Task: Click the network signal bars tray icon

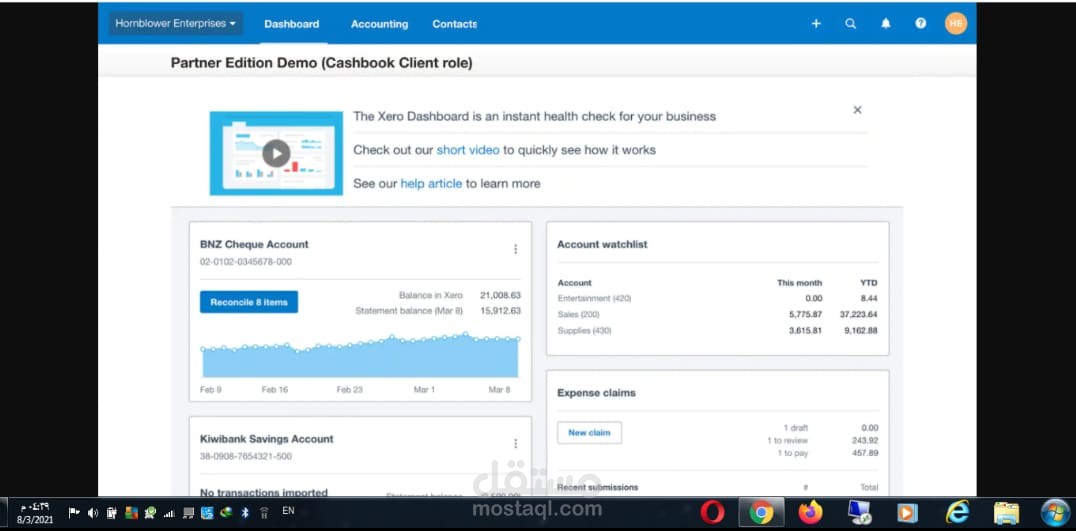Action: (x=169, y=513)
